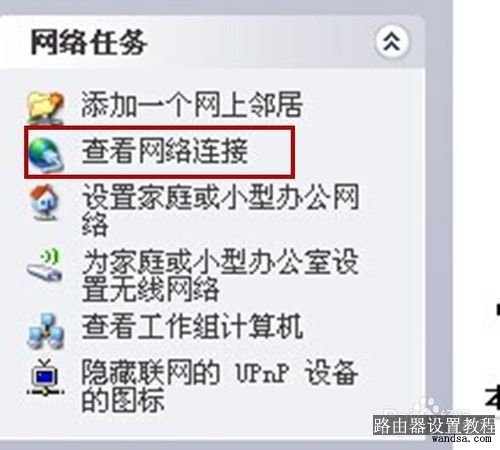Image resolution: width=500 pixels, height=450 pixels.
Task: Click the 网络任务 header title
Action: [88, 42]
